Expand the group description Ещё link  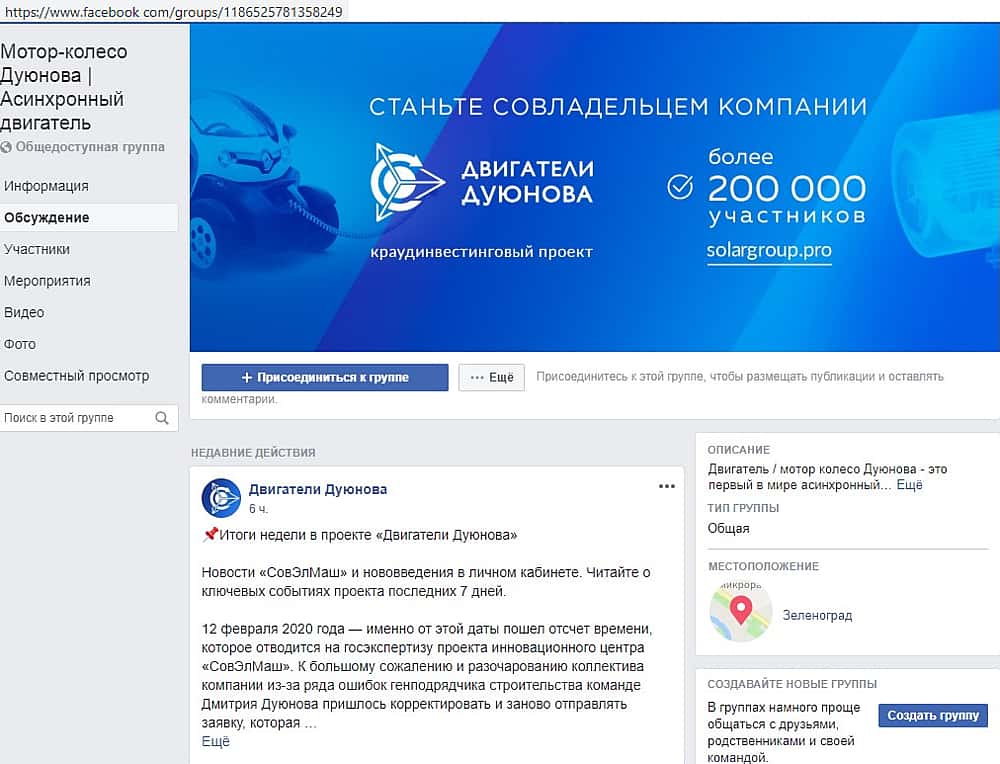(909, 485)
